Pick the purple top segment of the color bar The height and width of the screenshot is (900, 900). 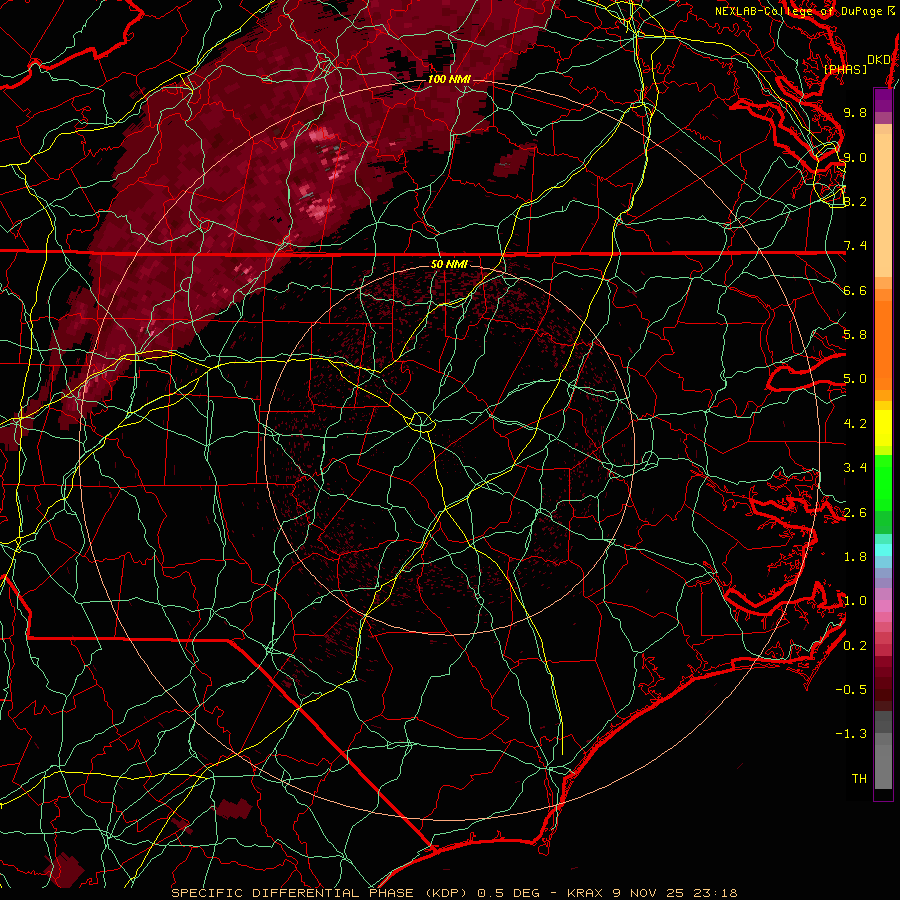[x=884, y=100]
